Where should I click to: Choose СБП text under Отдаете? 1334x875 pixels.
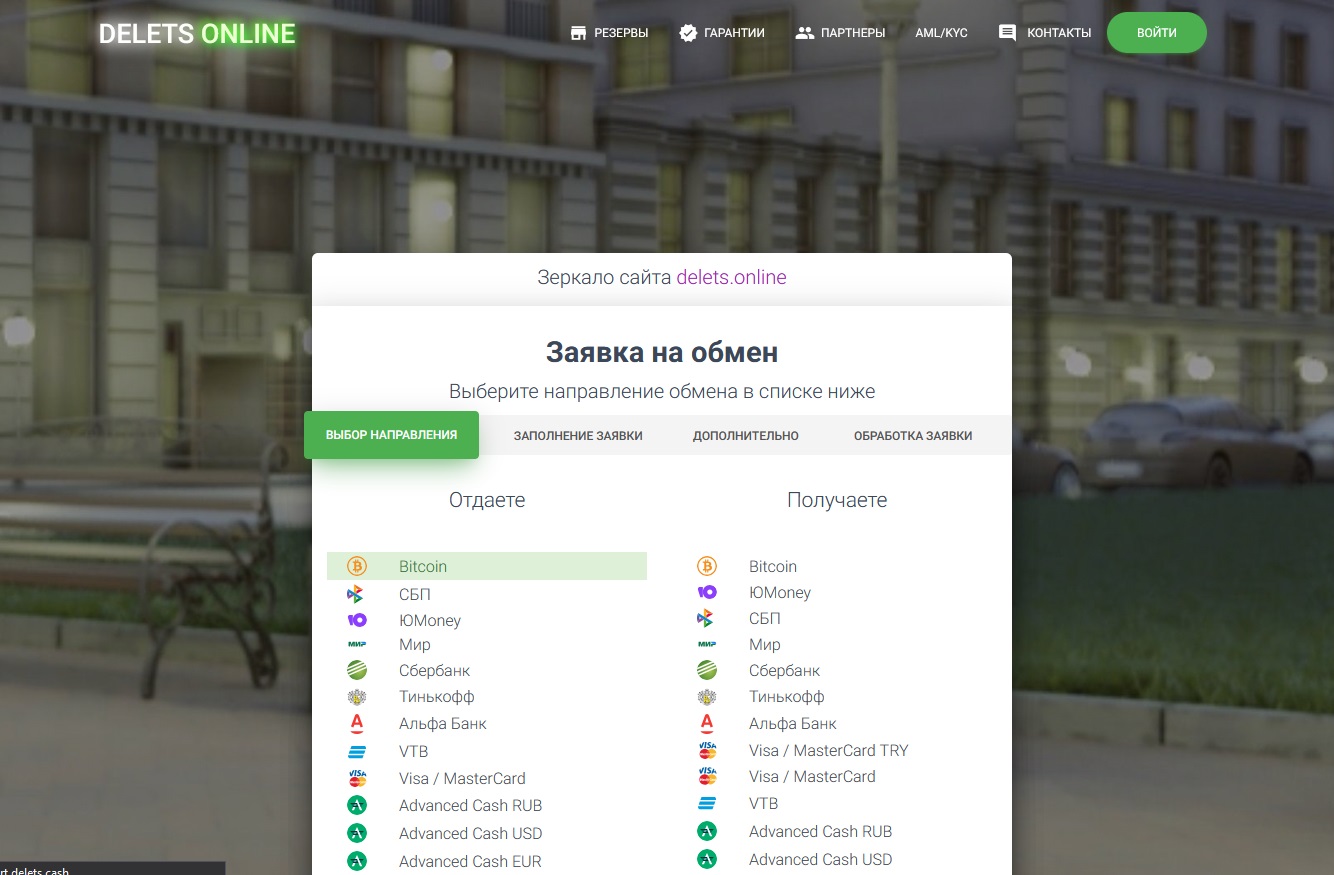click(x=415, y=594)
